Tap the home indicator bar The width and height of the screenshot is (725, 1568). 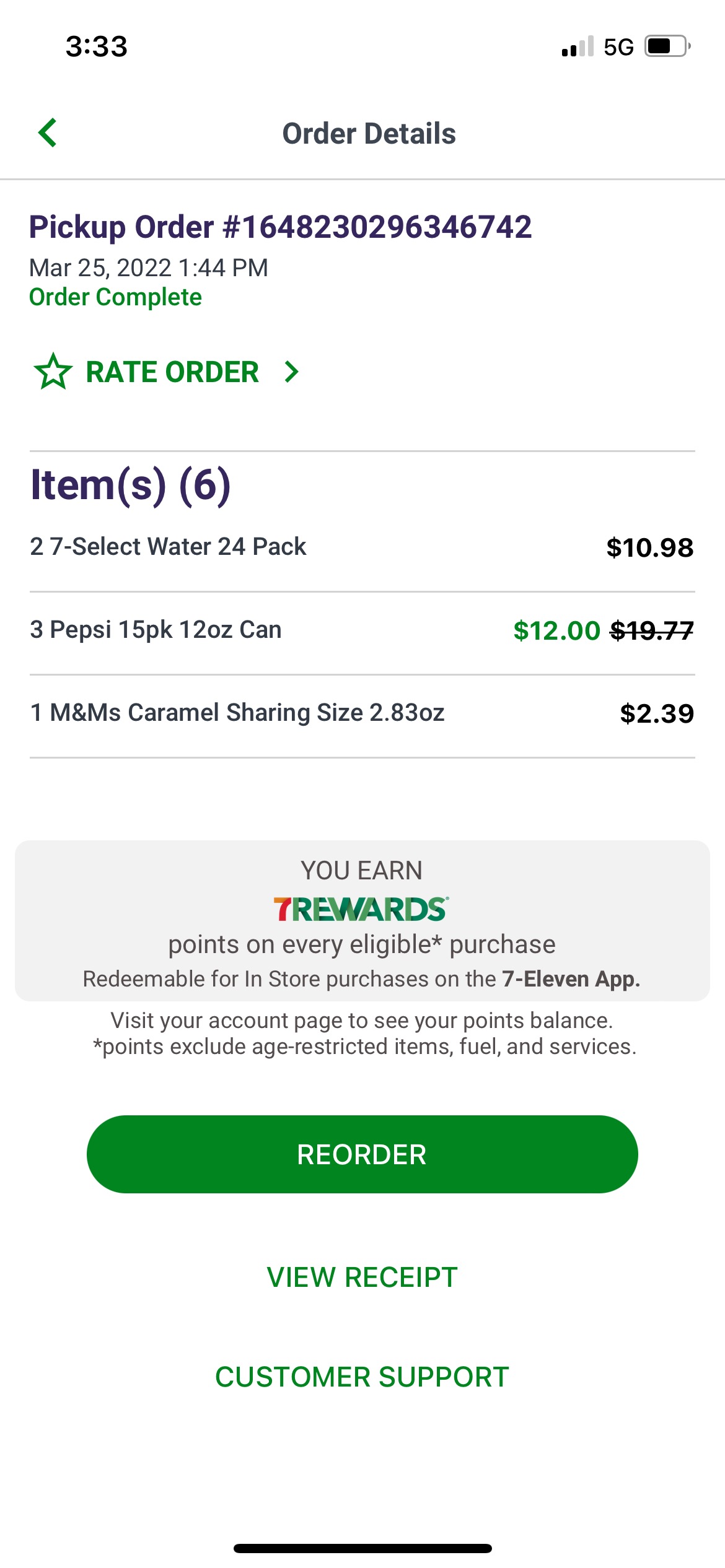pyautogui.click(x=362, y=1548)
